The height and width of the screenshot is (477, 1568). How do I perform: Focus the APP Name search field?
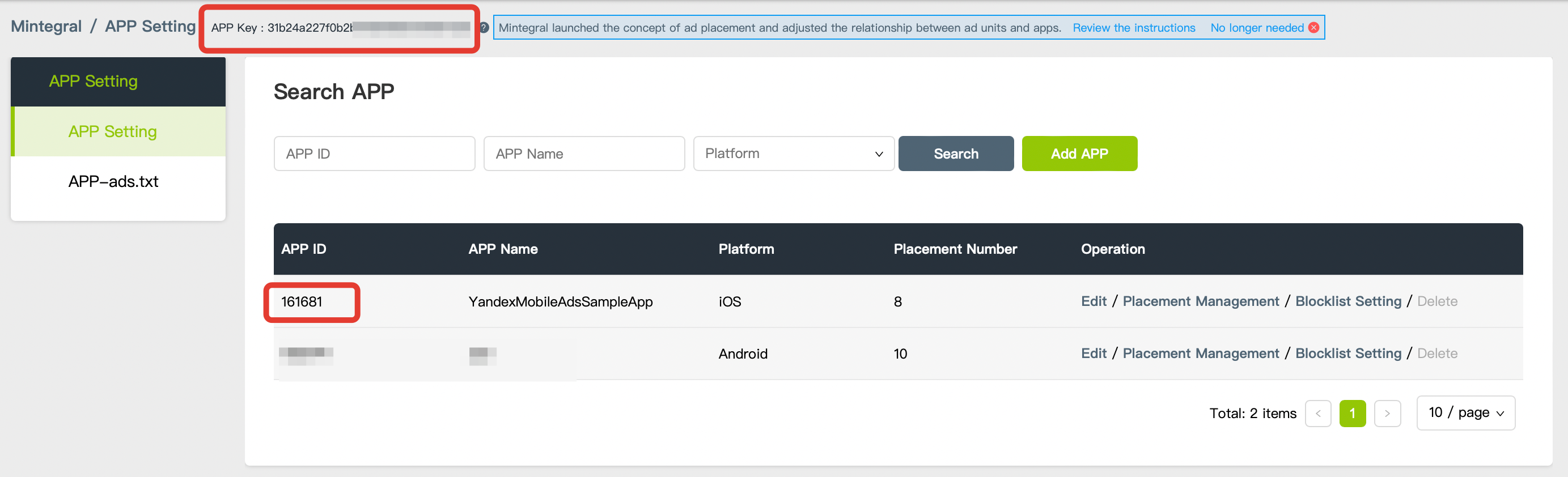coord(583,154)
